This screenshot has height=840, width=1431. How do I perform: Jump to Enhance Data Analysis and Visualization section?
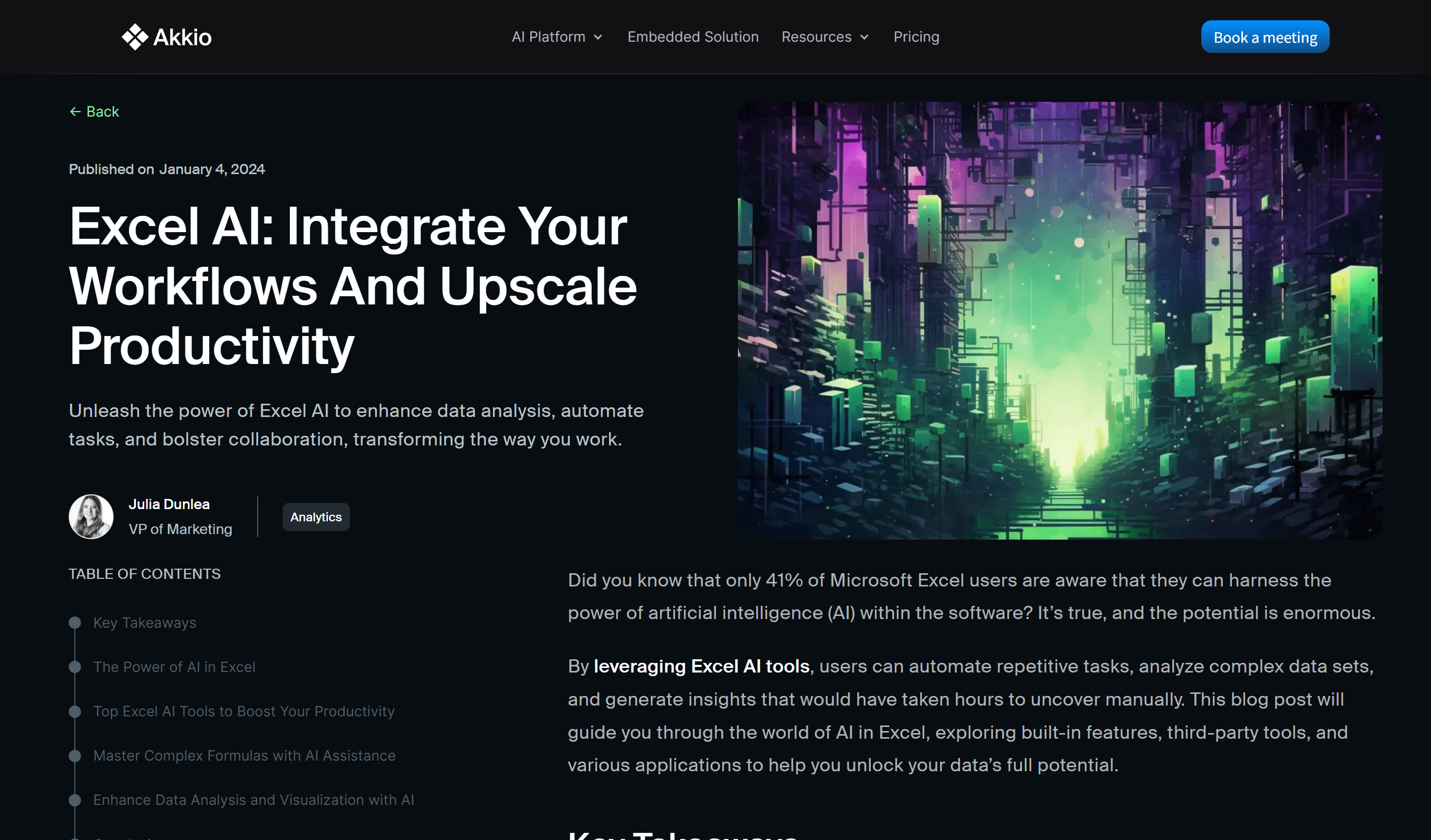(254, 800)
